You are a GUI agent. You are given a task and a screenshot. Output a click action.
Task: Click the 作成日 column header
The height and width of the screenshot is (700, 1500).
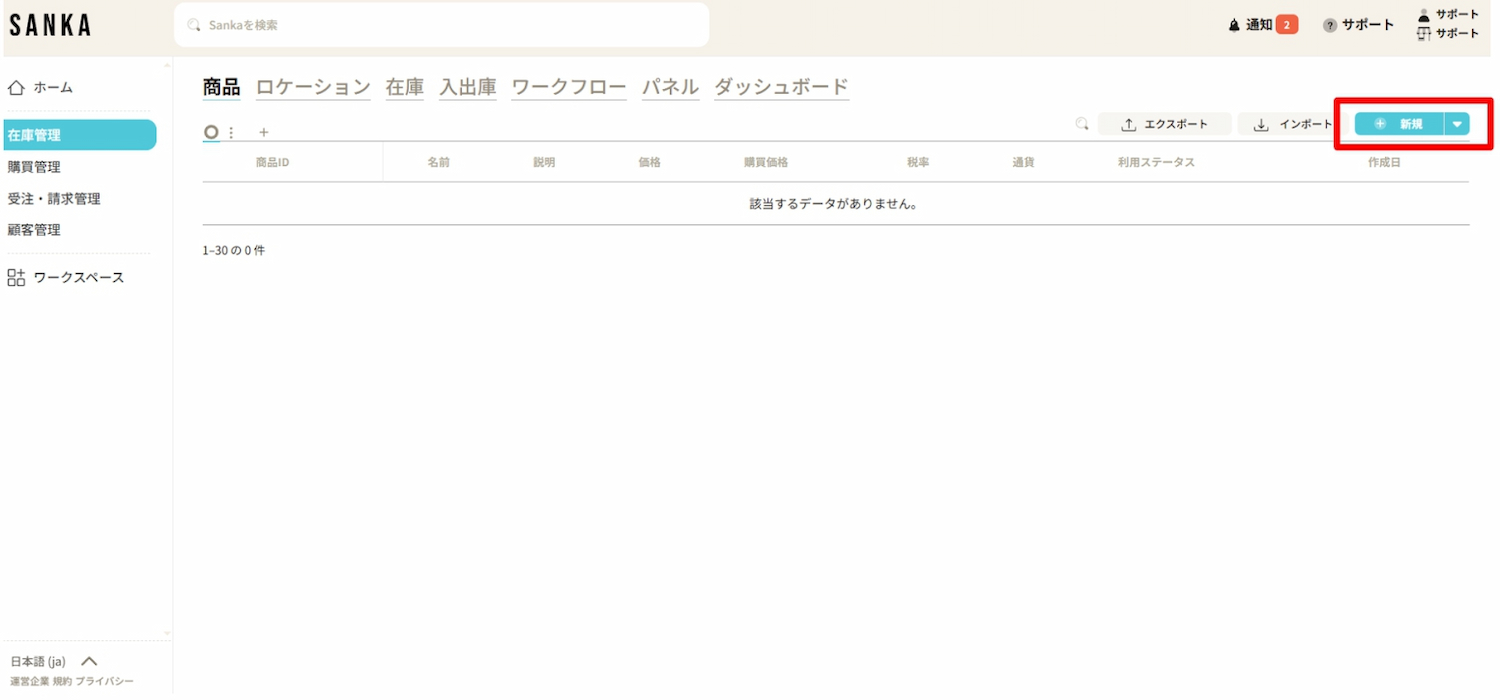[1384, 162]
